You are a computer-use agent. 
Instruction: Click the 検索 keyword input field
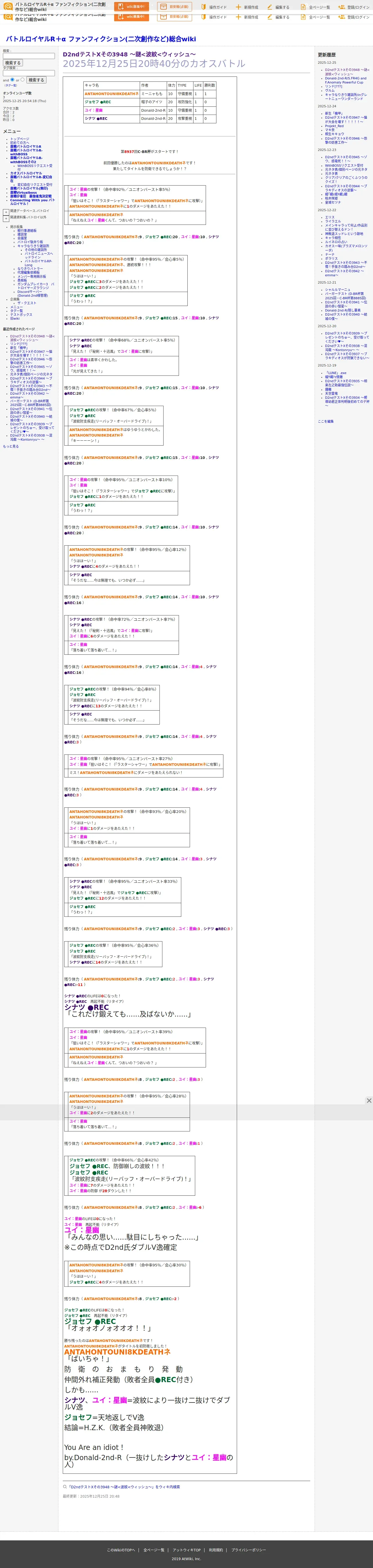28,56
